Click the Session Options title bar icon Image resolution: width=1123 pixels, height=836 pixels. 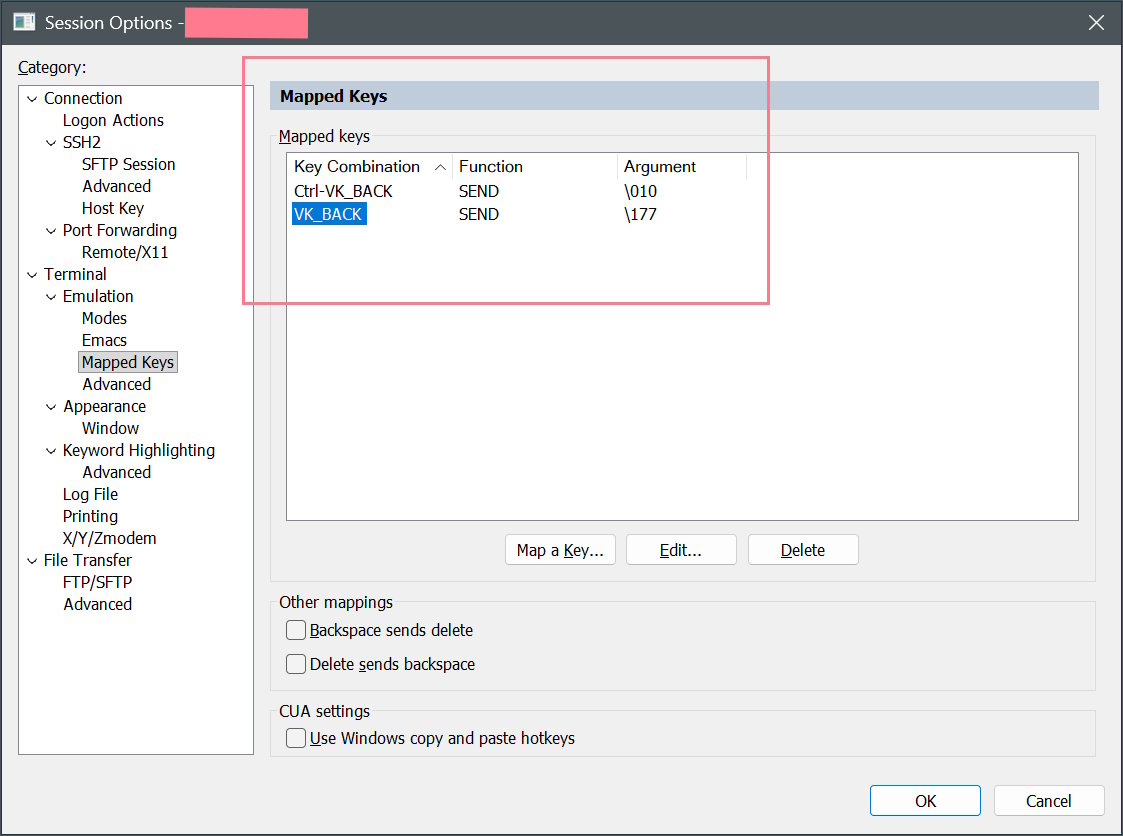[x=25, y=23]
